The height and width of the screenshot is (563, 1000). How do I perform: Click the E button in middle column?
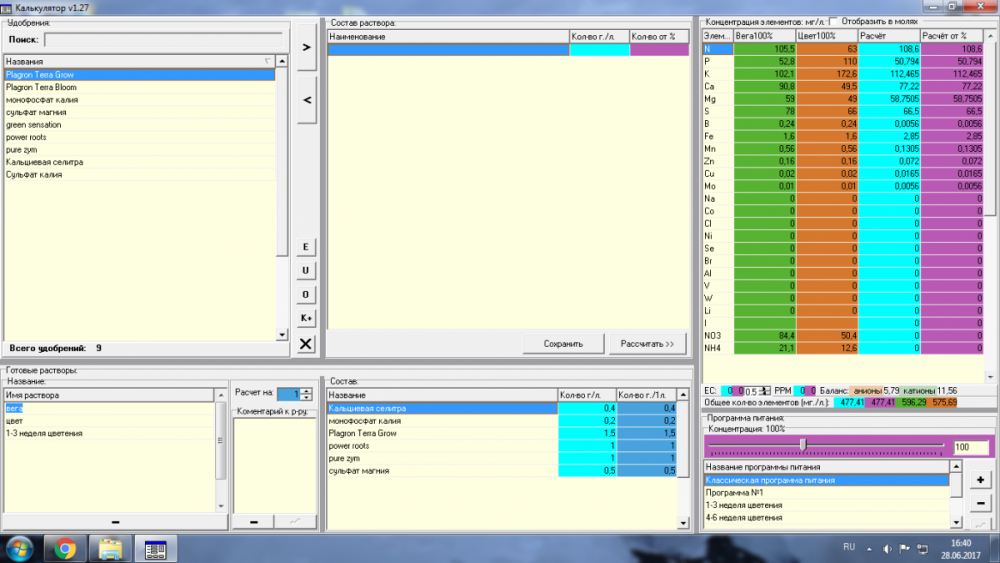(305, 247)
